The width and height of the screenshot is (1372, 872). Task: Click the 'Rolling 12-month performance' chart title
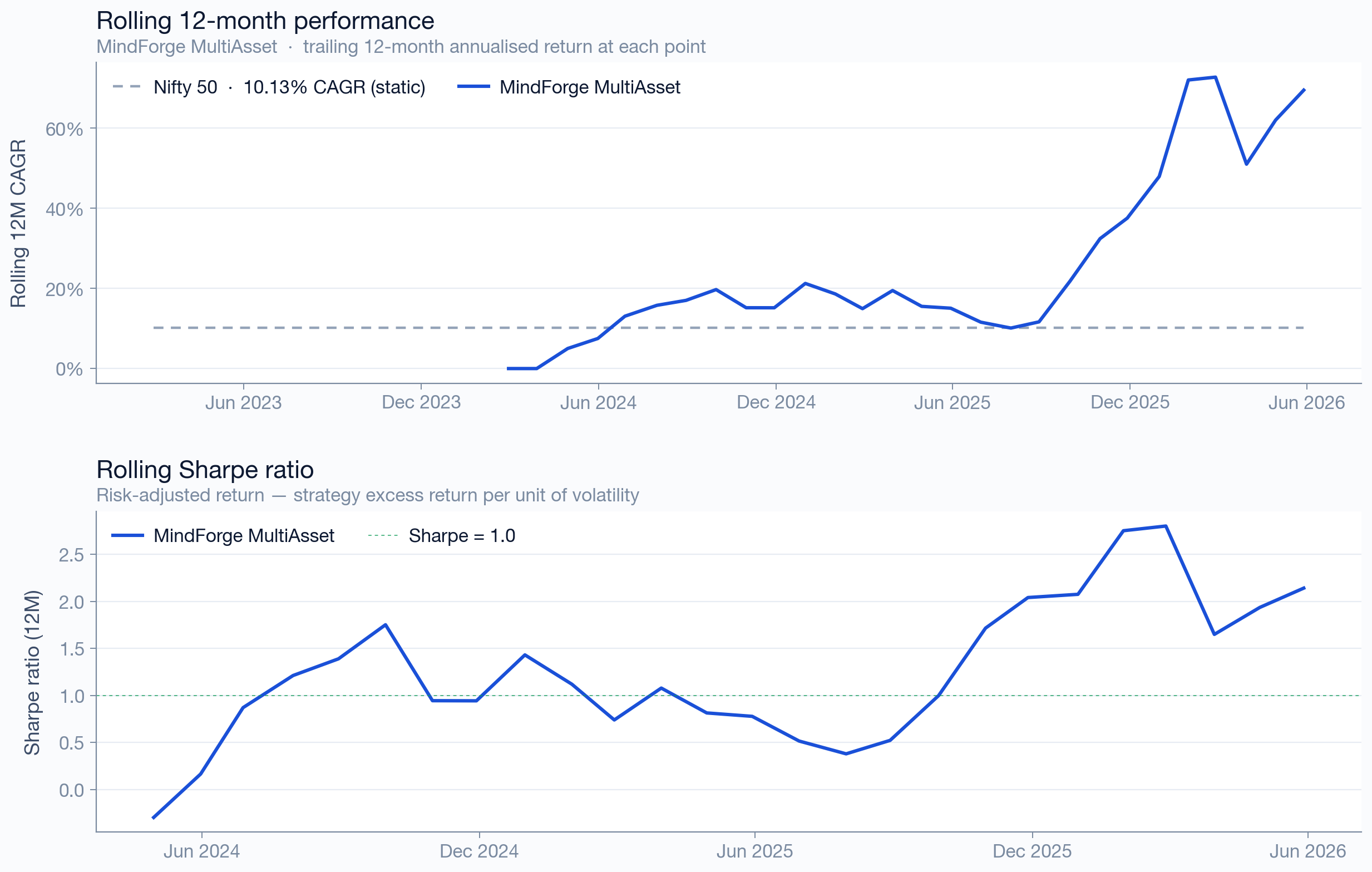point(265,21)
